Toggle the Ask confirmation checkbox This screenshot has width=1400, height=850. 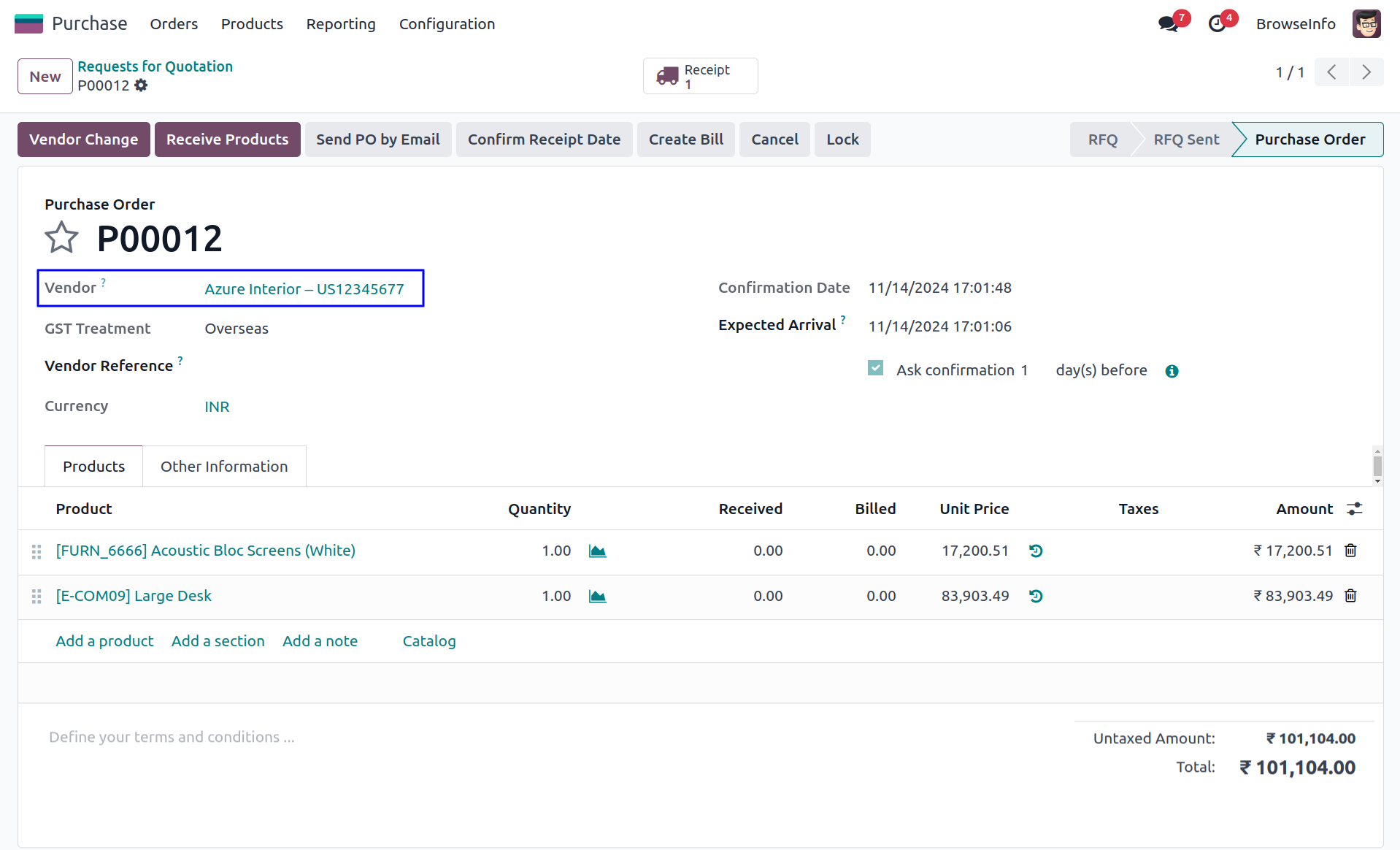pos(875,369)
